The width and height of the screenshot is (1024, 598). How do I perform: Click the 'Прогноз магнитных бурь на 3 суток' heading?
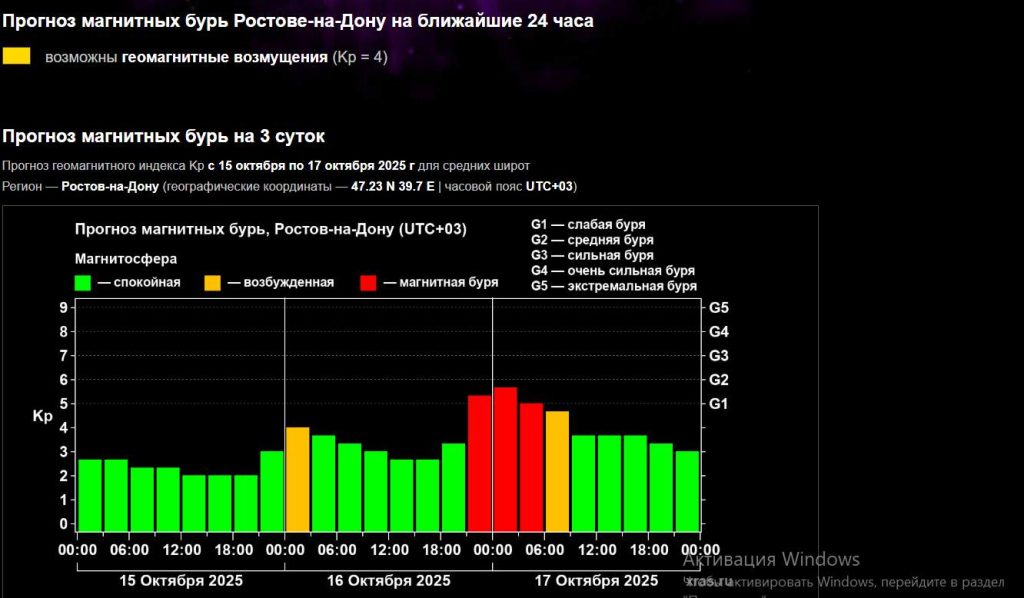(x=164, y=136)
